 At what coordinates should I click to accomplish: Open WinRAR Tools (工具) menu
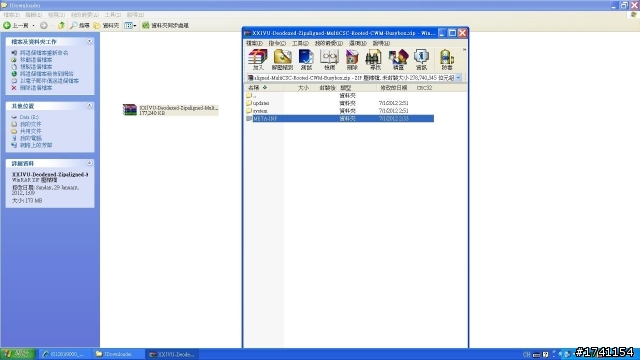pos(300,43)
